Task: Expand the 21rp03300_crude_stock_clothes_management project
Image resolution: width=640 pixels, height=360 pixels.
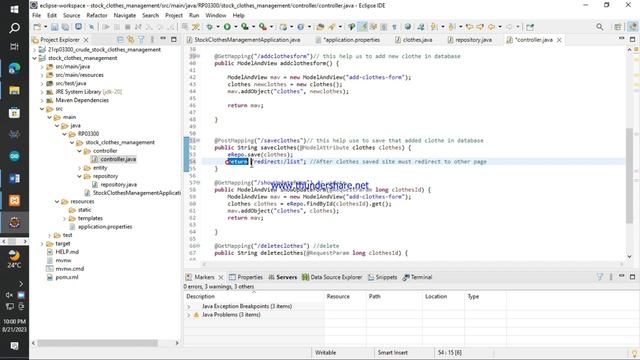Action: tap(34, 49)
